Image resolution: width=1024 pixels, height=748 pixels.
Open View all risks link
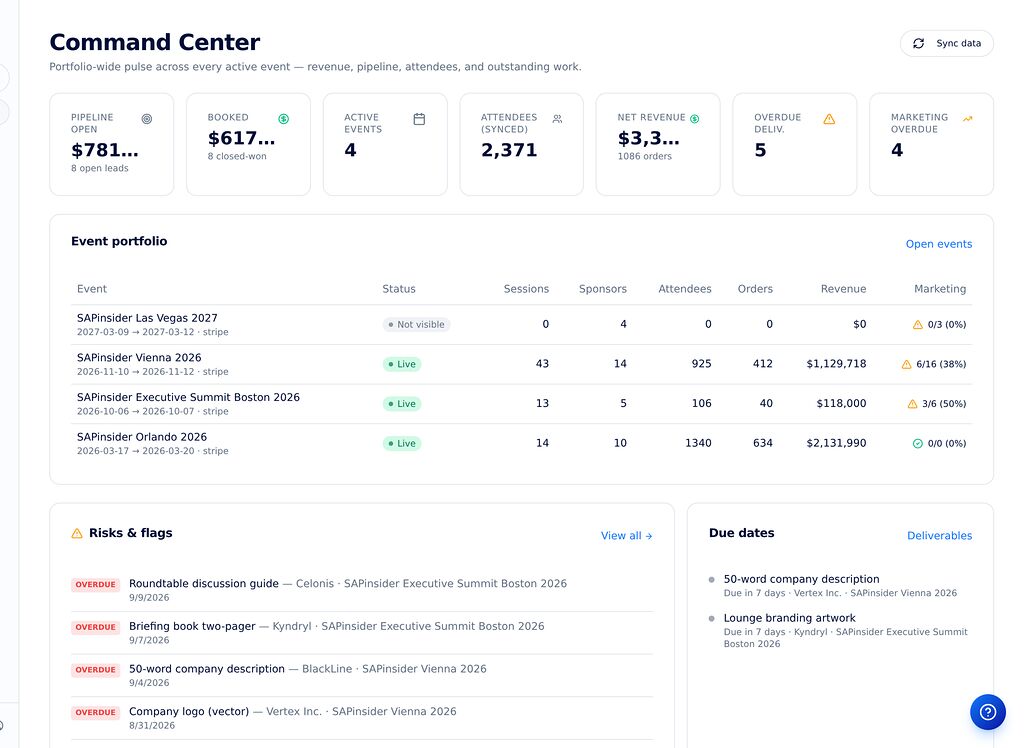pyautogui.click(x=626, y=536)
